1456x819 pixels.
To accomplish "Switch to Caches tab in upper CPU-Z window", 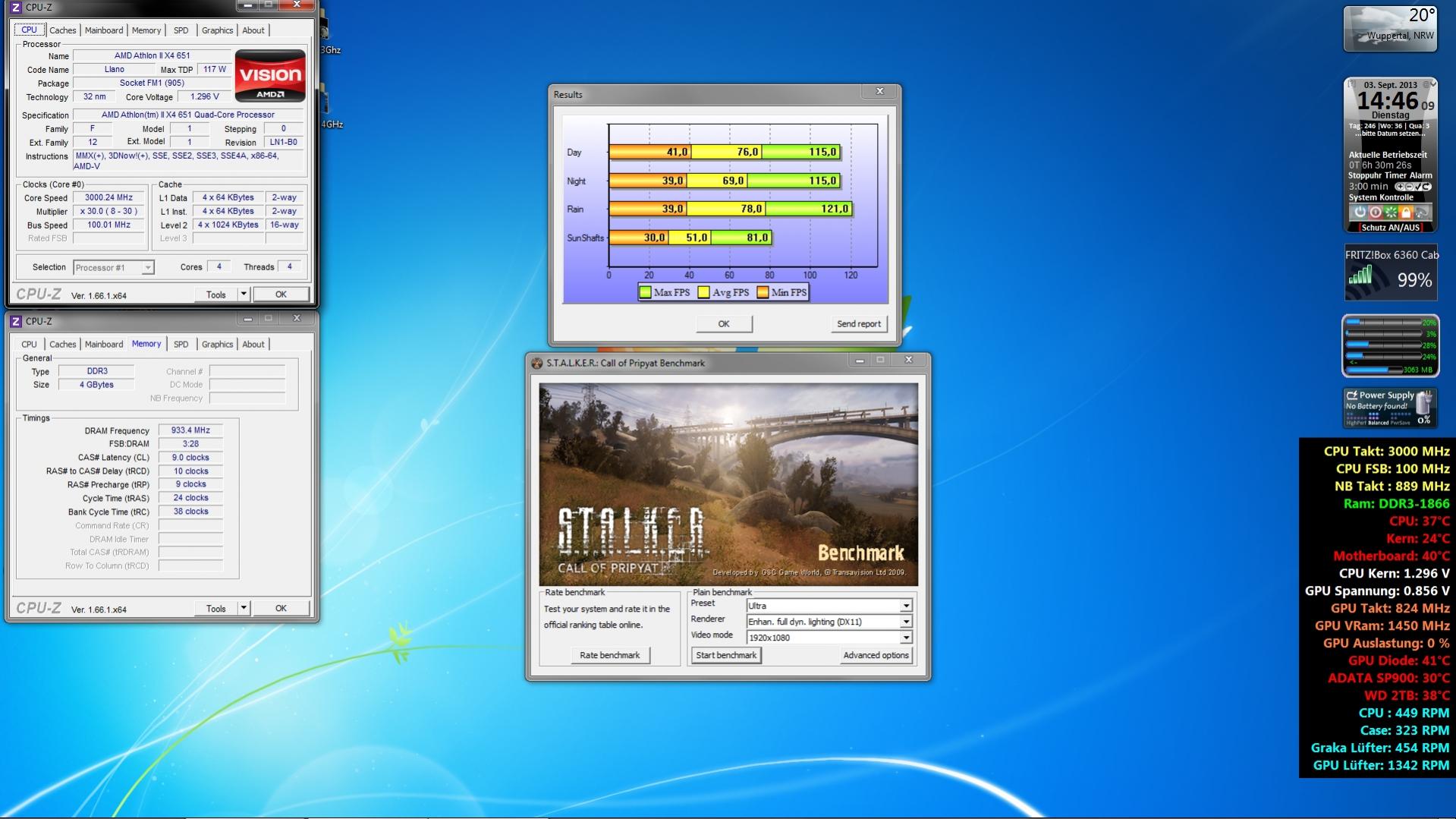I will click(x=62, y=30).
